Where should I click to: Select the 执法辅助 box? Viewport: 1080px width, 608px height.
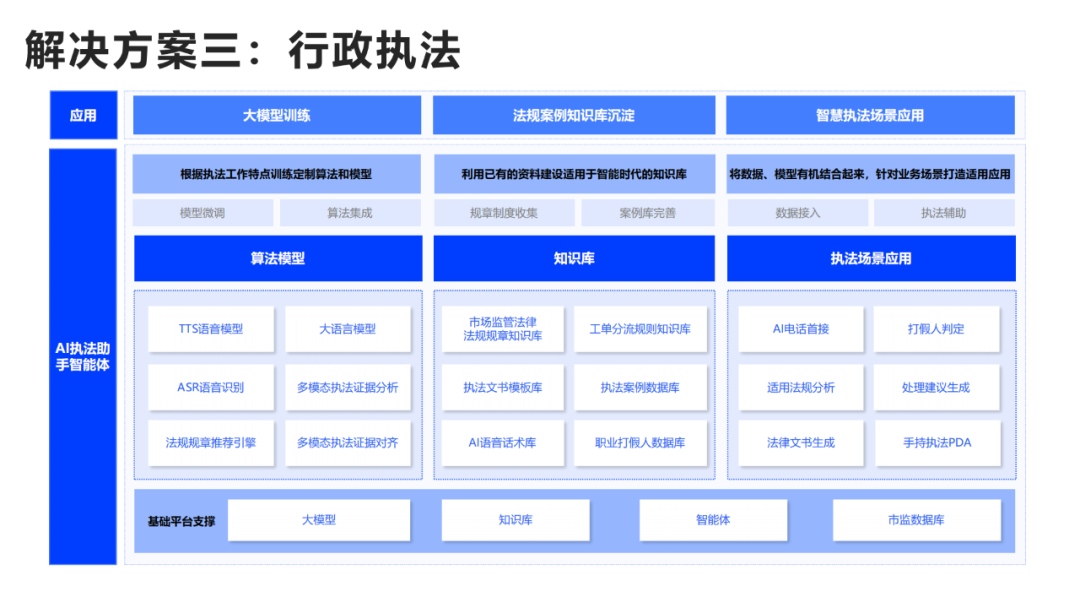coord(944,213)
